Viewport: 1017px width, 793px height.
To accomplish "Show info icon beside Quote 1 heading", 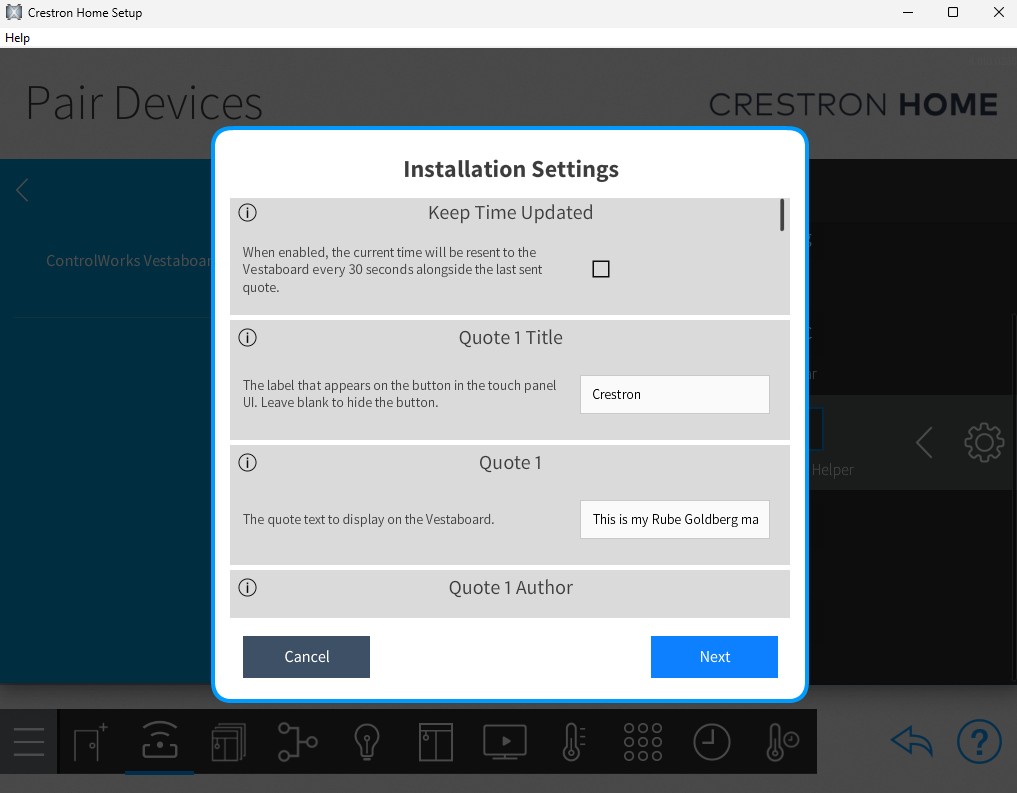I will pos(247,463).
